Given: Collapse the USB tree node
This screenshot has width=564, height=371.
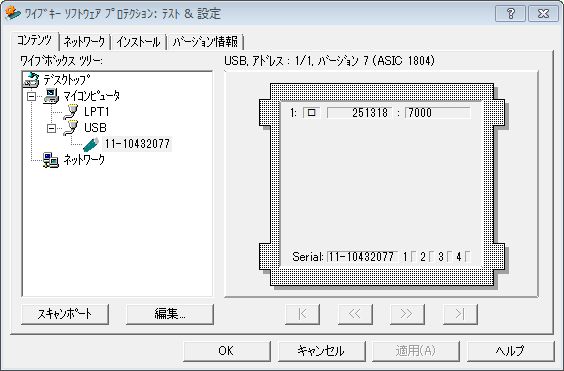Looking at the screenshot, I should click(x=52, y=128).
